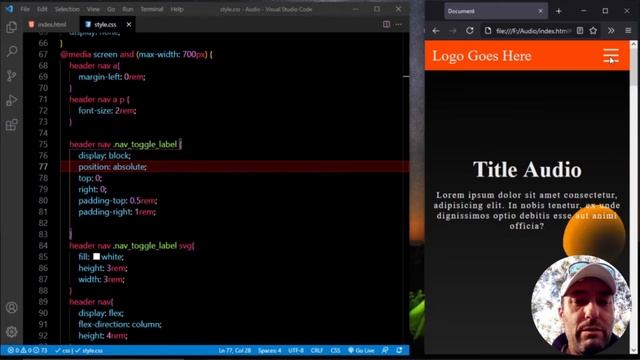The height and width of the screenshot is (360, 640).
Task: Open the Edit menu
Action: tap(42, 9)
